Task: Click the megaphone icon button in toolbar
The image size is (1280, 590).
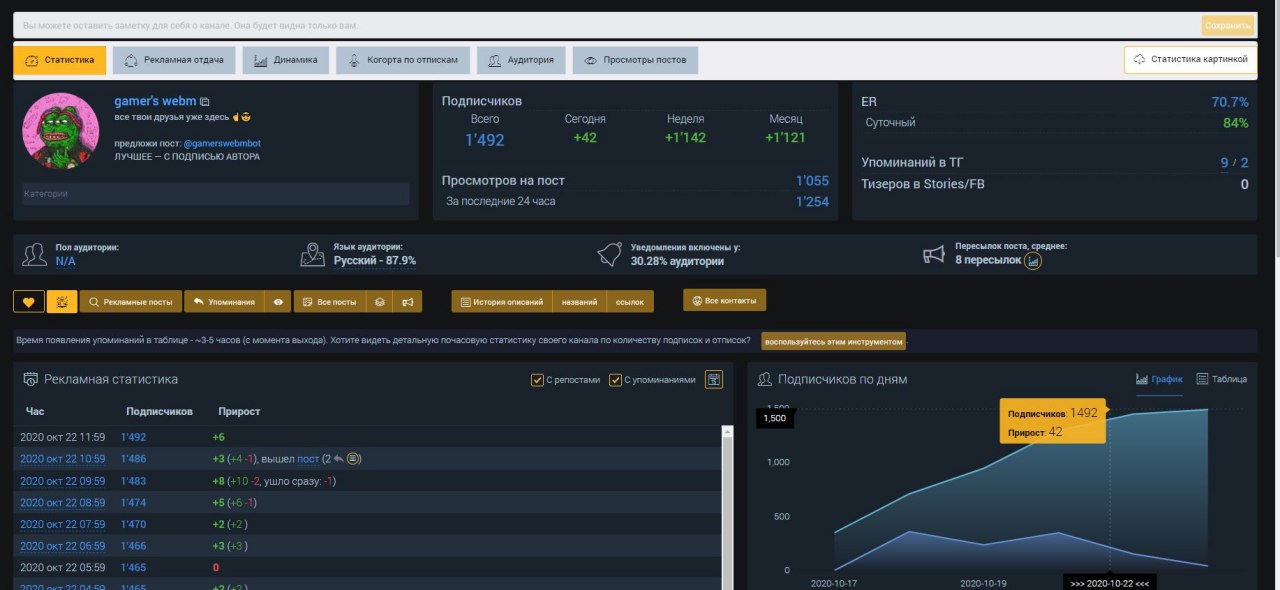Action: pyautogui.click(x=408, y=302)
